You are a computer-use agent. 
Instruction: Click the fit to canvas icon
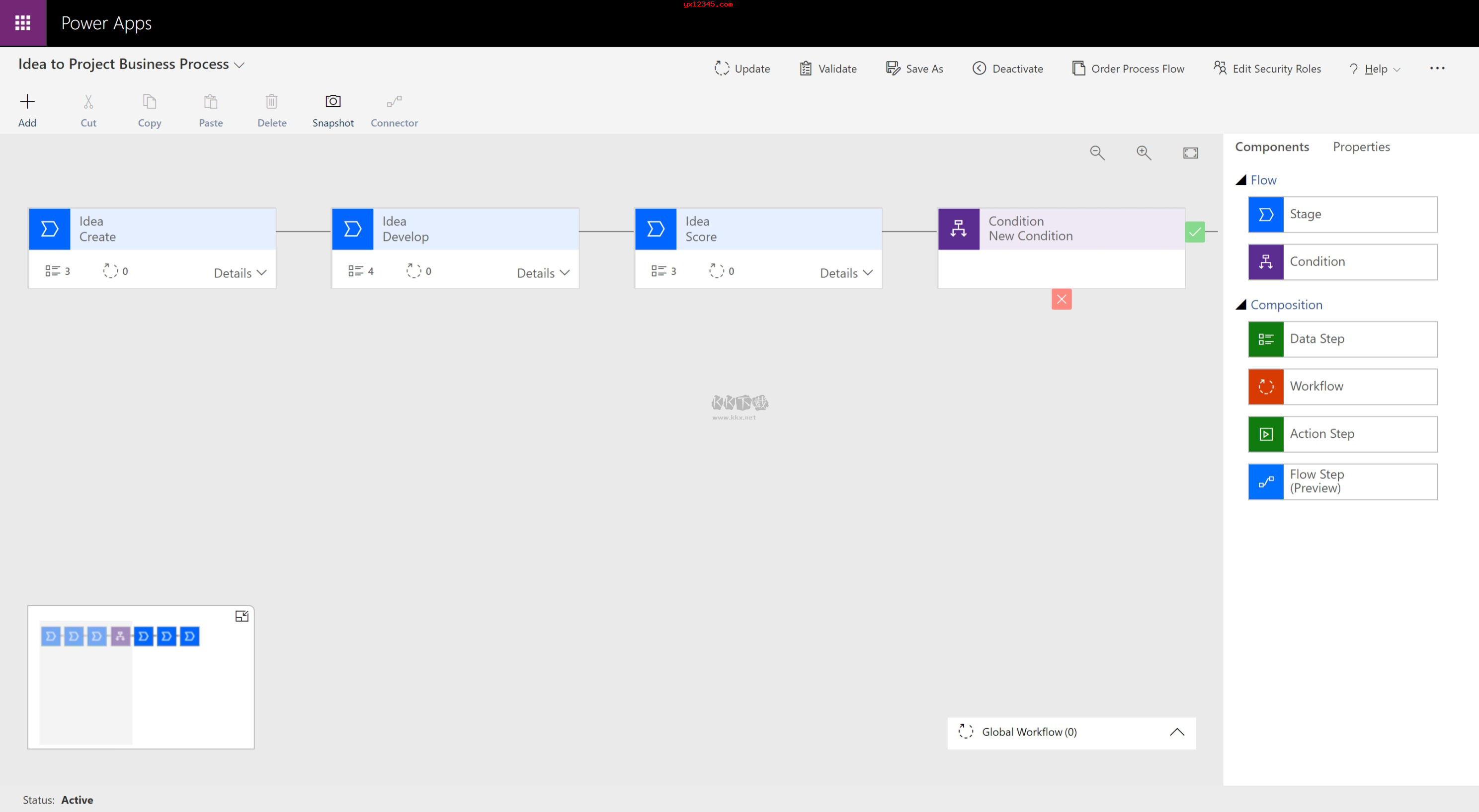pos(1190,153)
